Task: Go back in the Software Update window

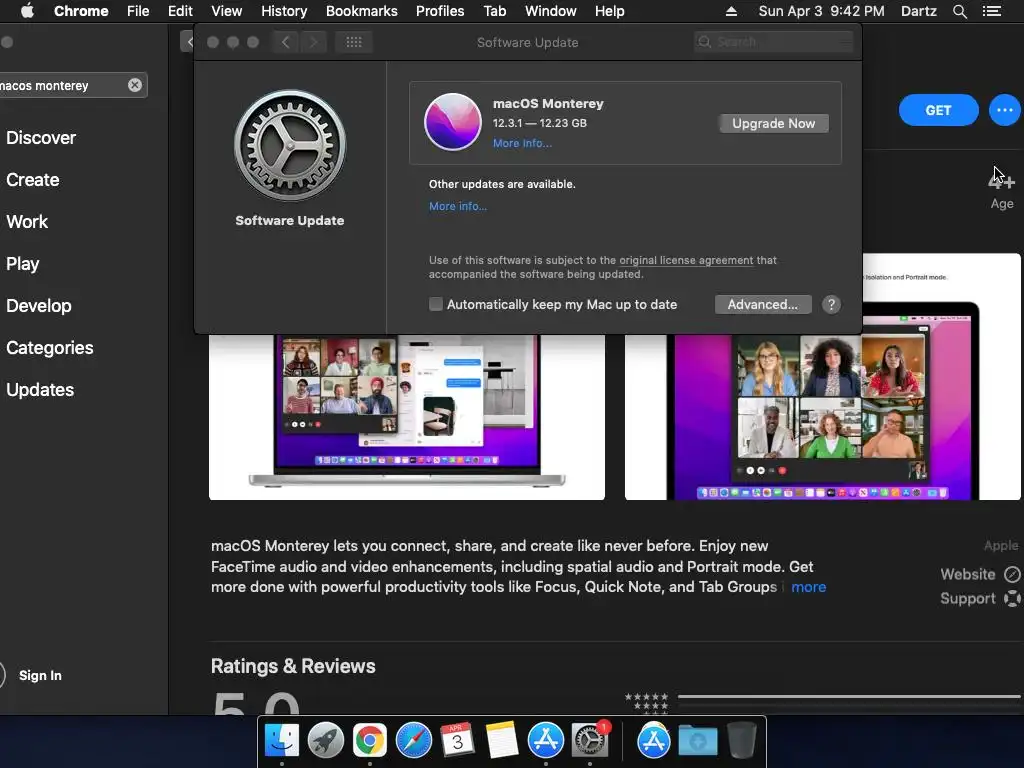Action: [285, 42]
